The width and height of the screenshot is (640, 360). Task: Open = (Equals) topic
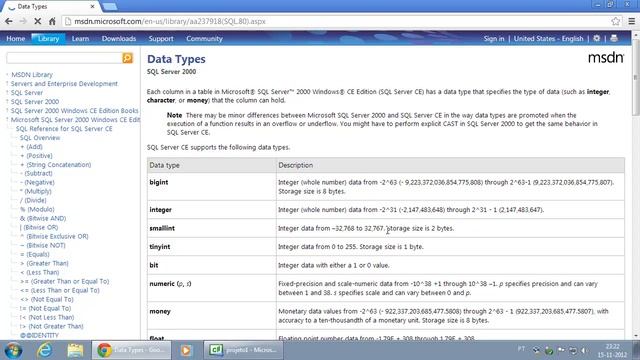pyautogui.click(x=35, y=254)
